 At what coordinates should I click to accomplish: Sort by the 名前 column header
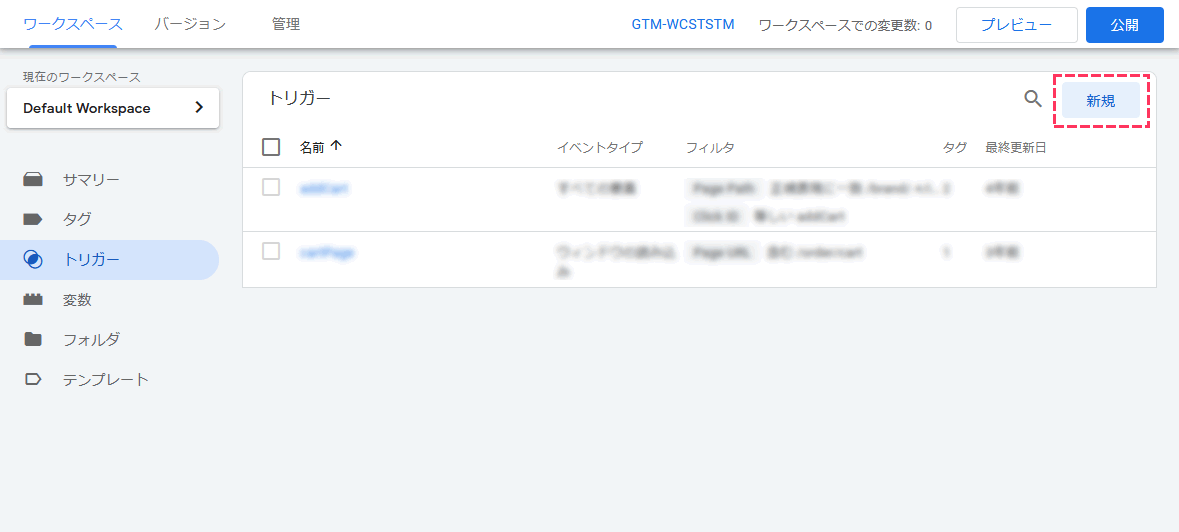click(312, 147)
